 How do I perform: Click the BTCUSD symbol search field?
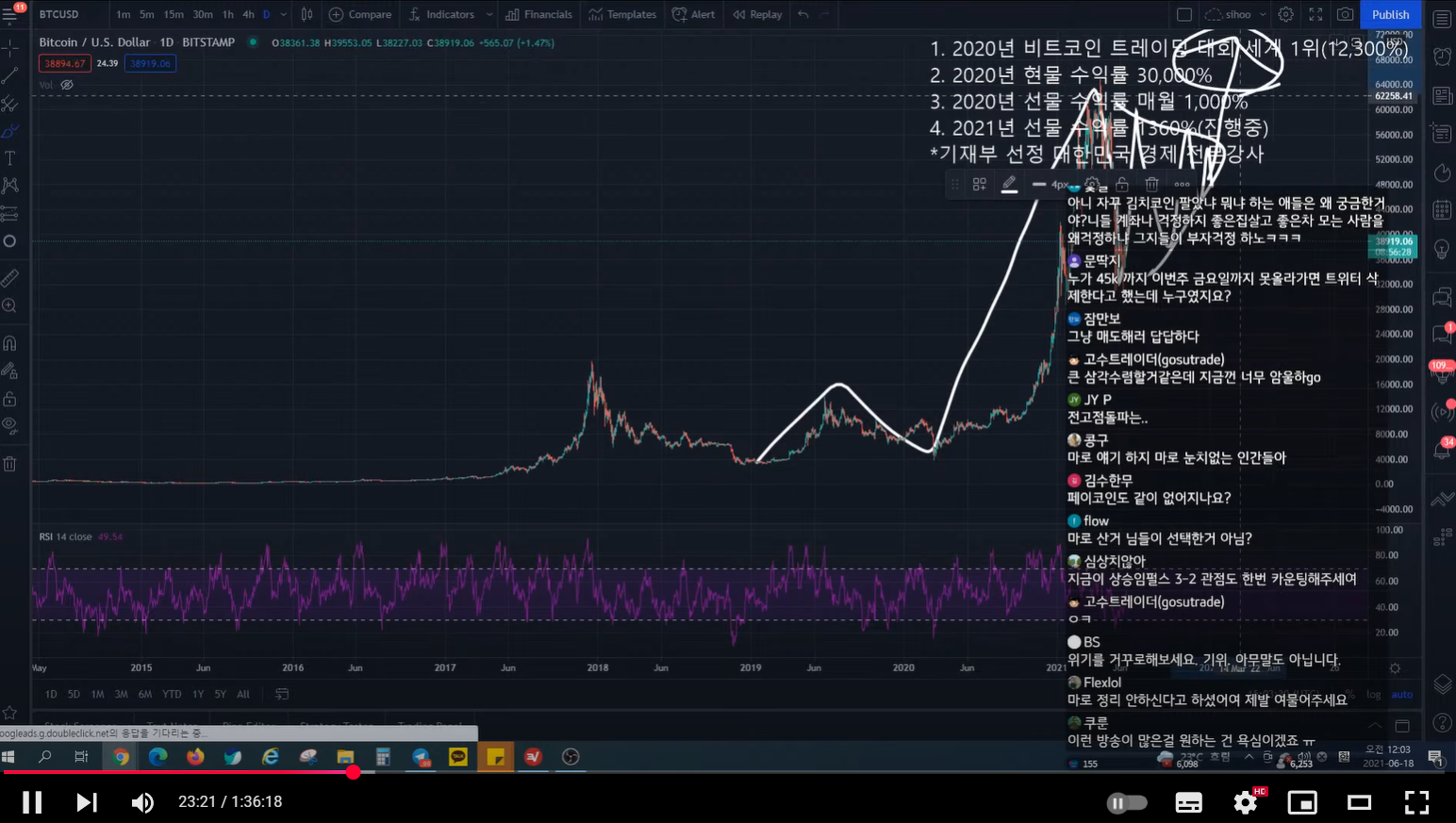pyautogui.click(x=59, y=14)
